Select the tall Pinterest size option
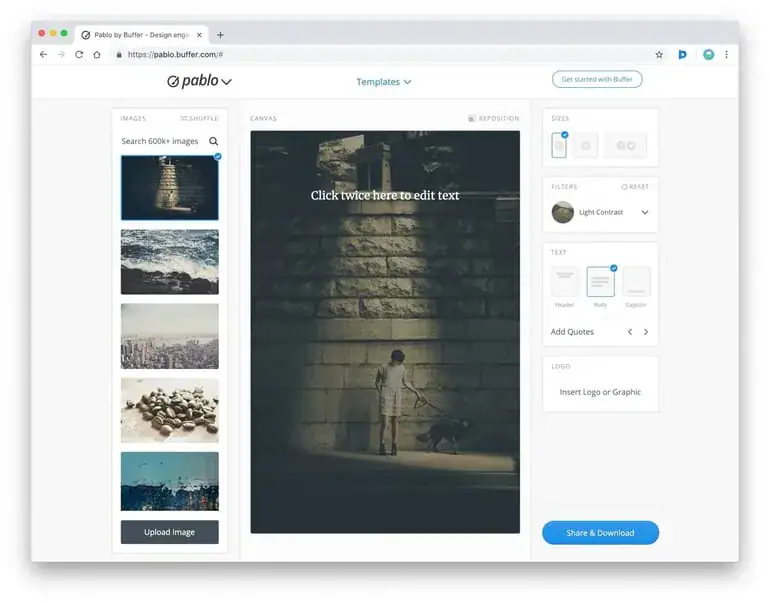Viewport: 770px width, 603px height. tap(559, 146)
